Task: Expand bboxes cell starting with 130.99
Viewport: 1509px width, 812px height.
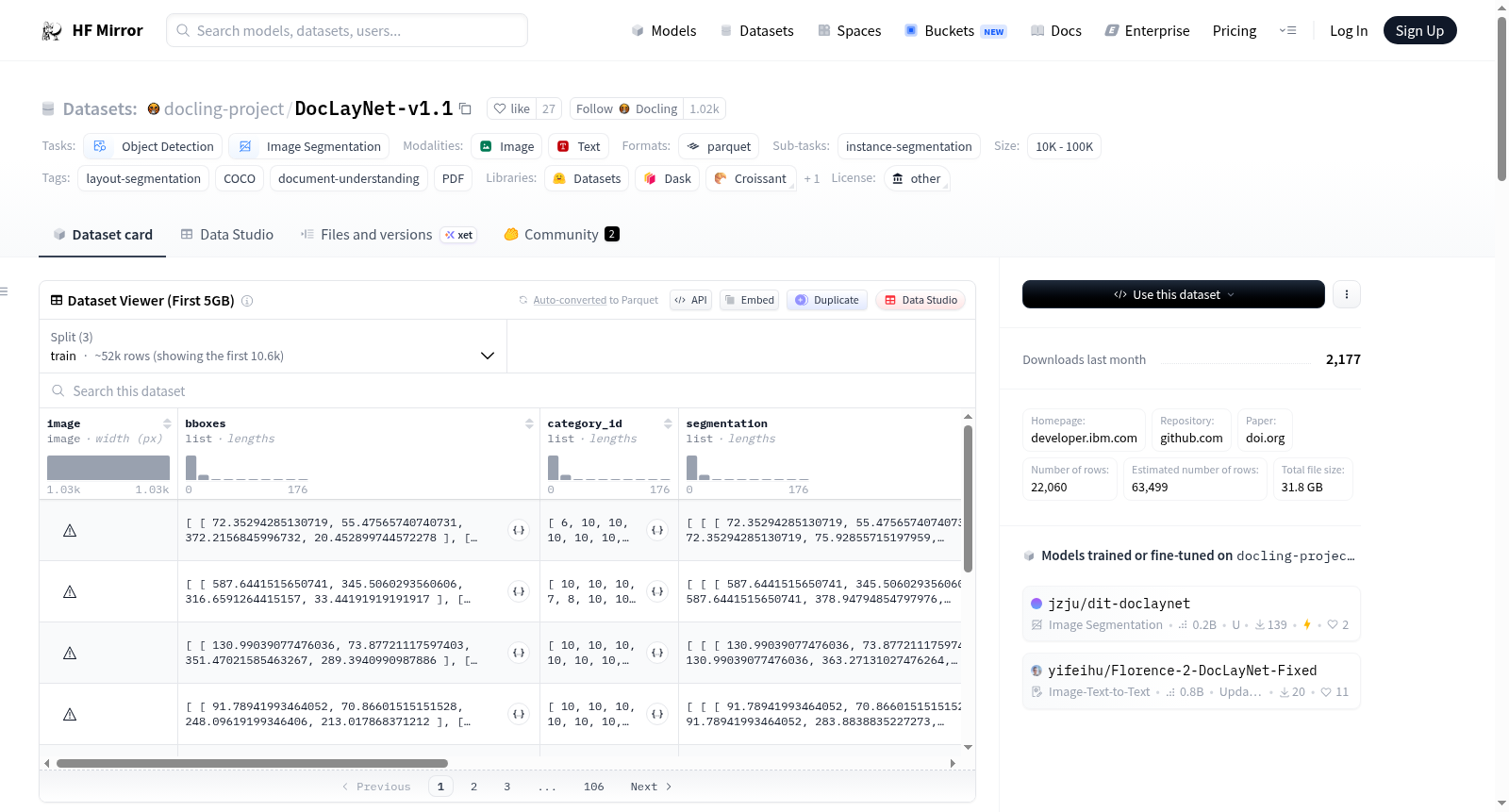Action: (519, 653)
